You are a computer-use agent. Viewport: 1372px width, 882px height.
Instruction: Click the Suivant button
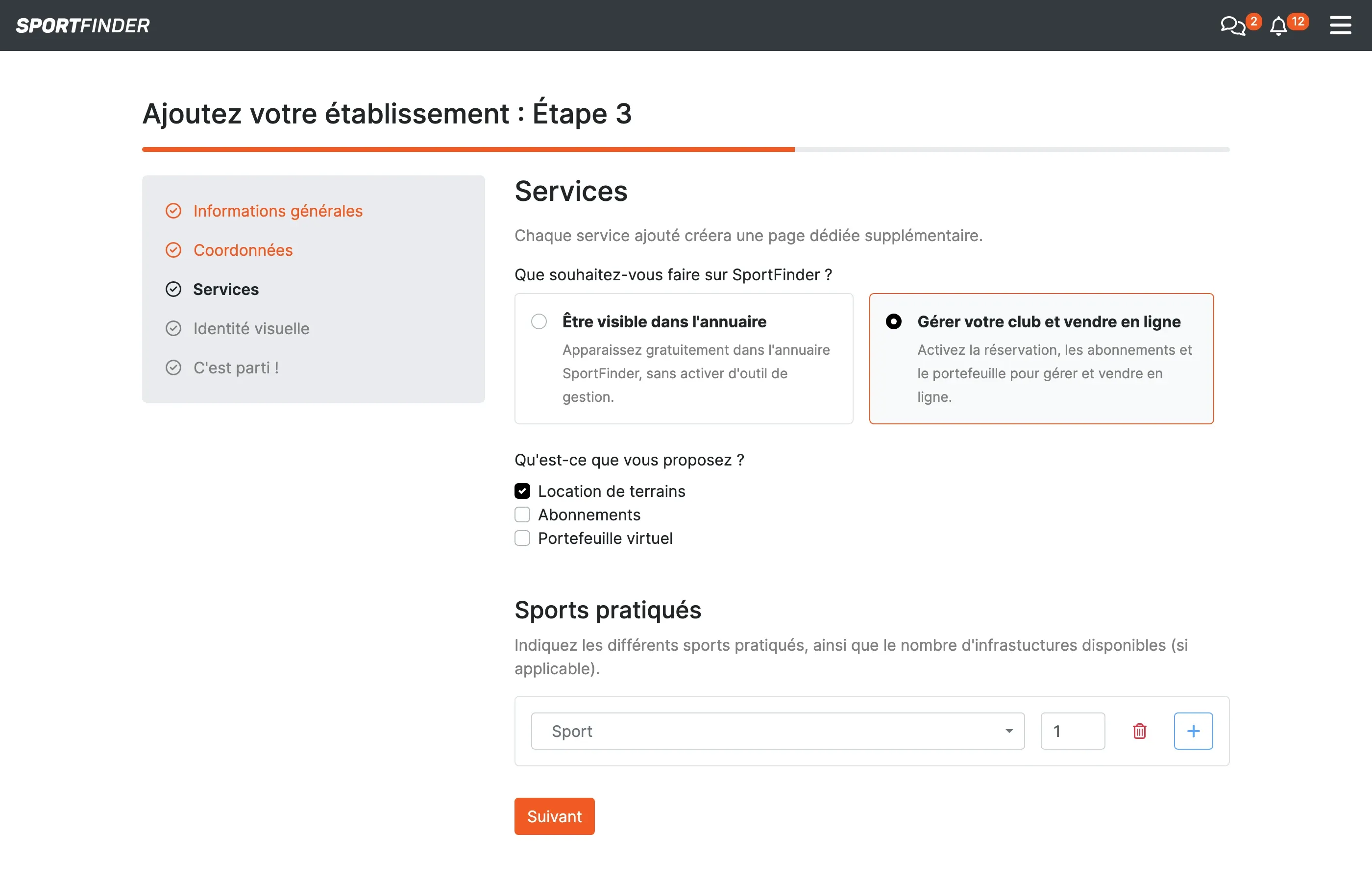pyautogui.click(x=554, y=816)
